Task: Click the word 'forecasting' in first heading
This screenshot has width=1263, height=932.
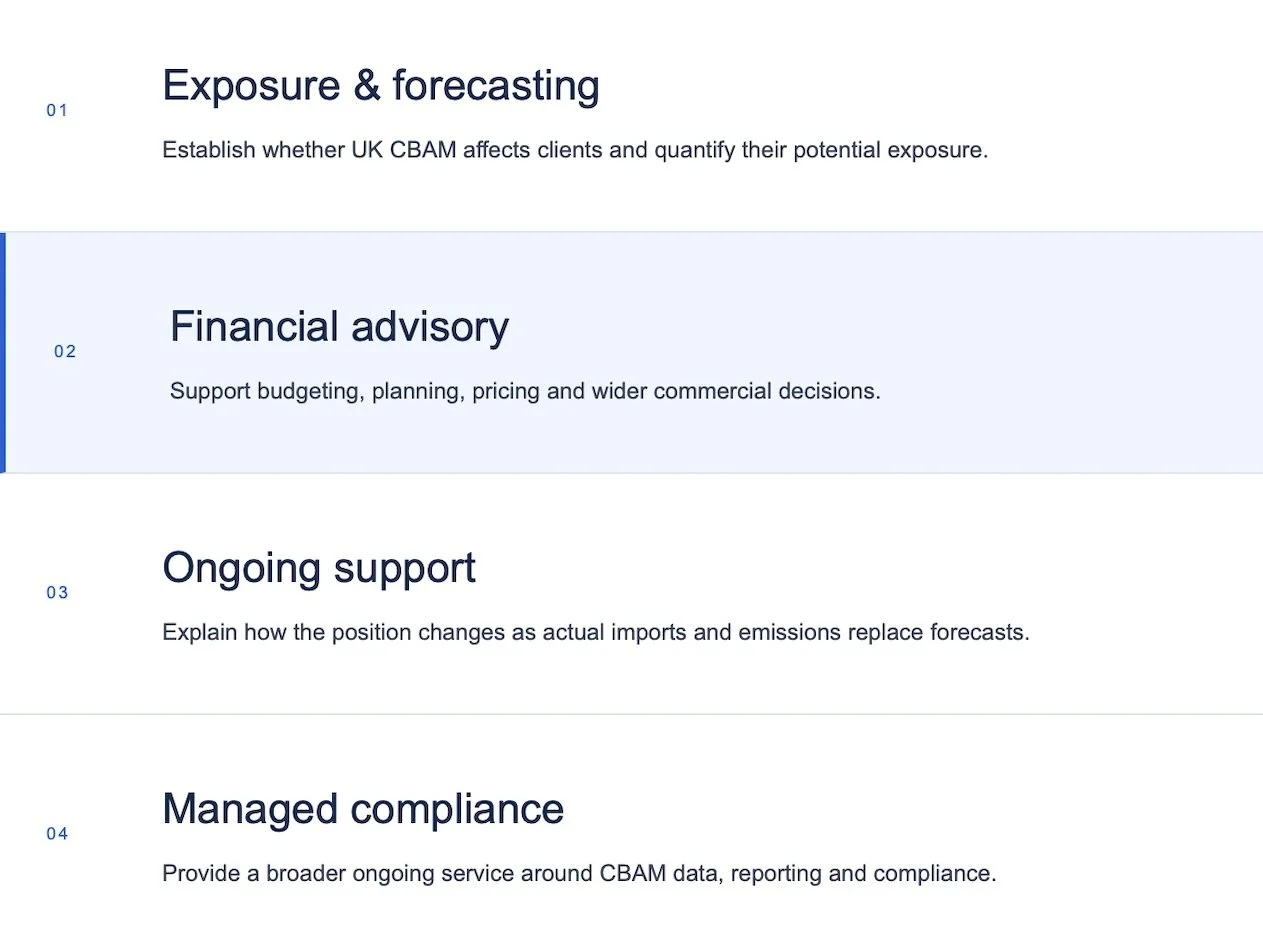Action: click(x=496, y=86)
